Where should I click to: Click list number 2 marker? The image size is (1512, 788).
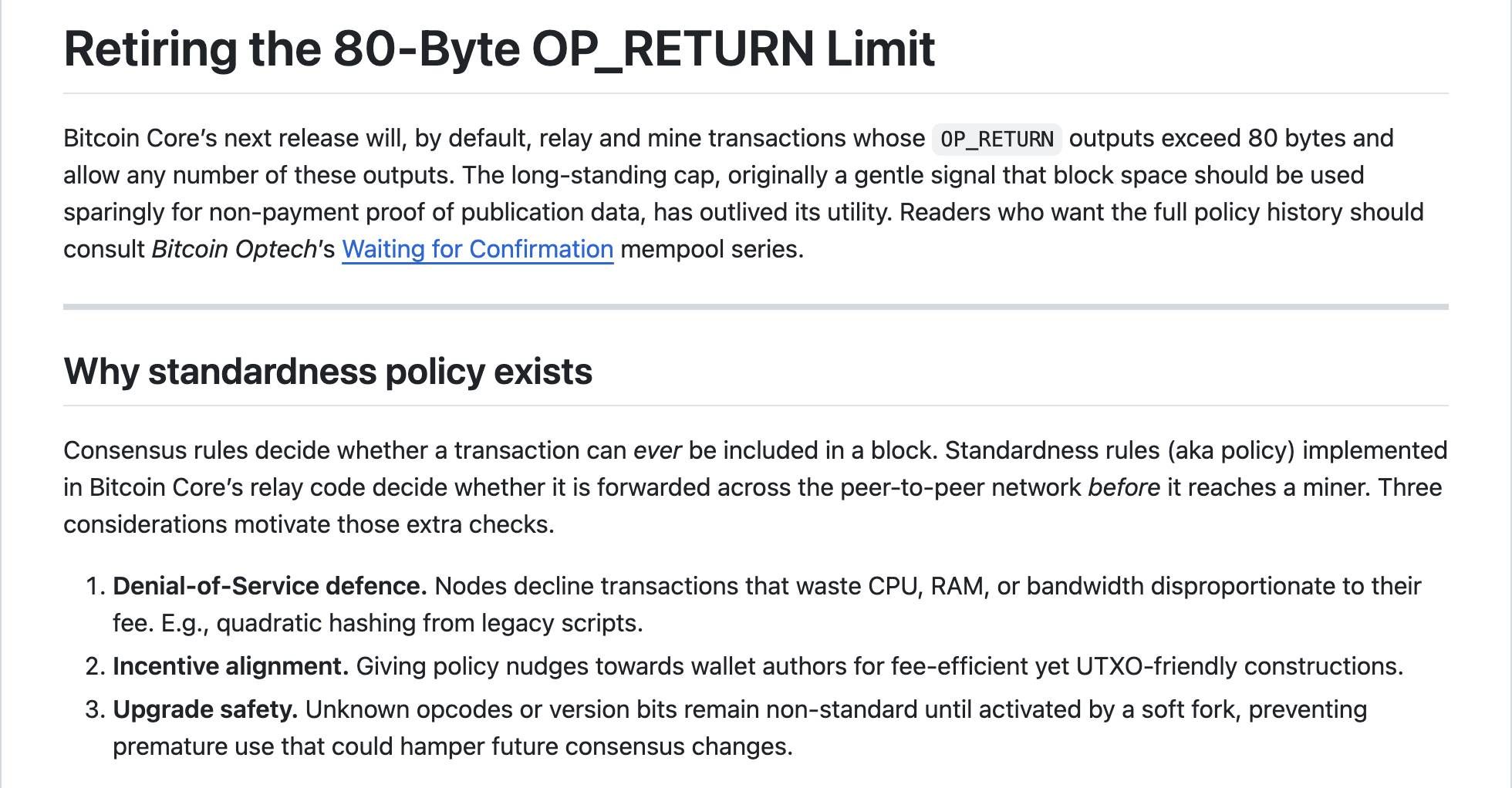pos(94,666)
